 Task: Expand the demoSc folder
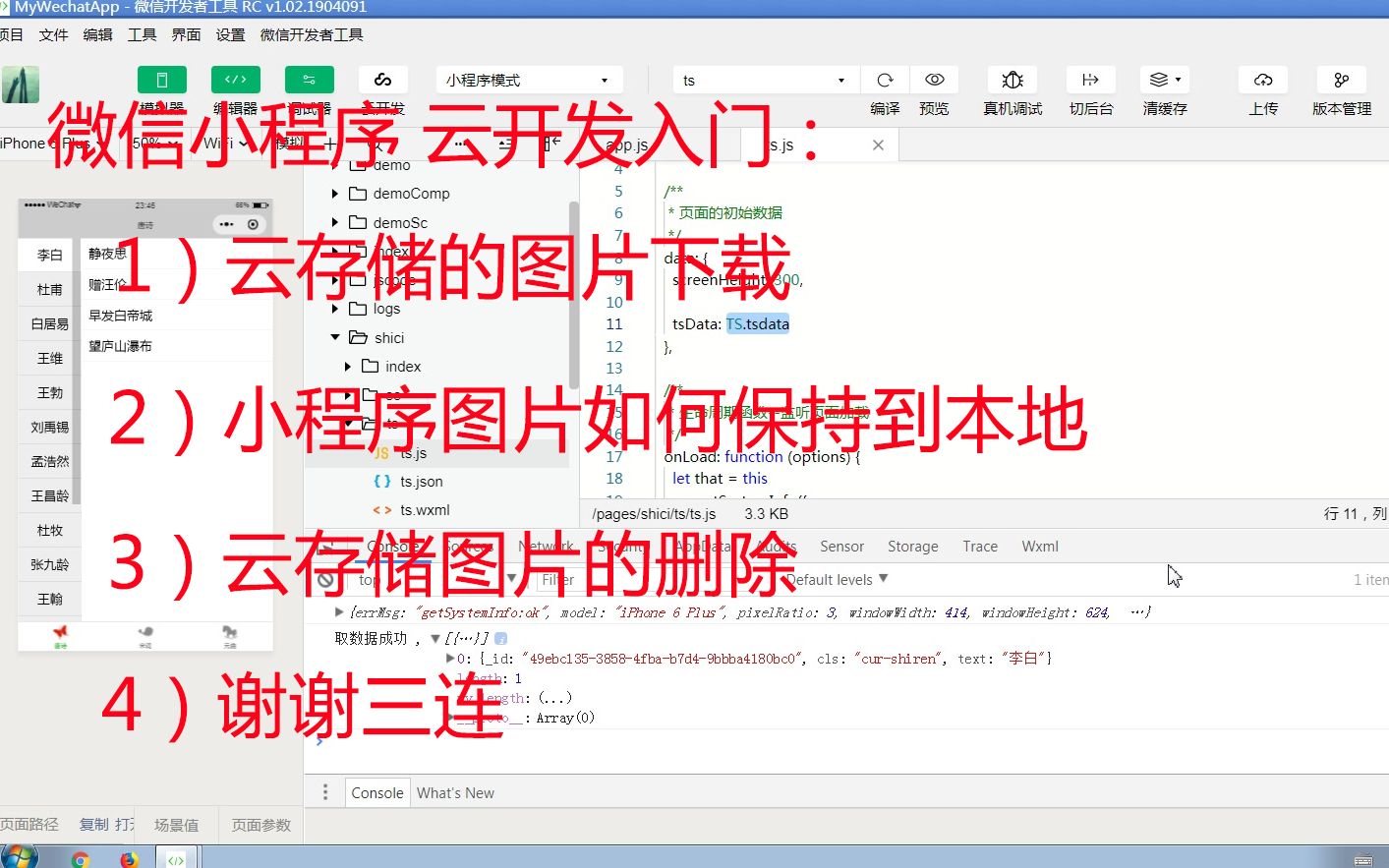[x=335, y=223]
